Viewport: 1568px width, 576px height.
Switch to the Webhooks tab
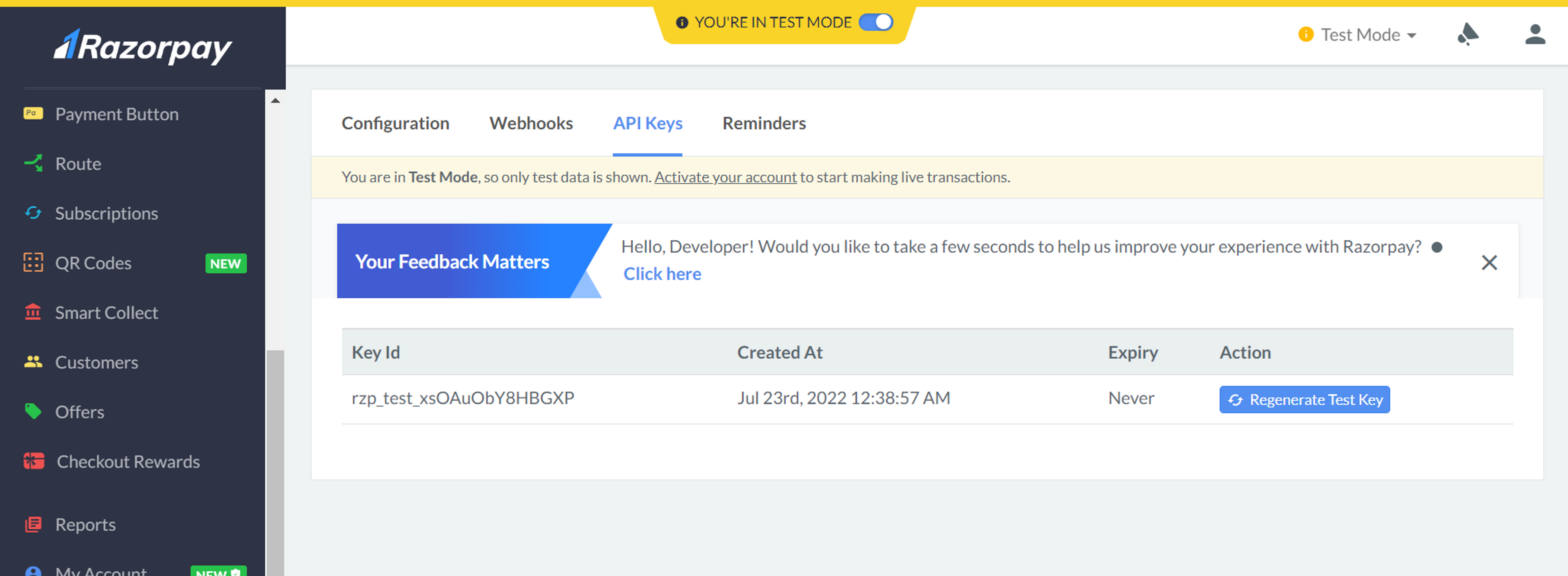(x=531, y=123)
